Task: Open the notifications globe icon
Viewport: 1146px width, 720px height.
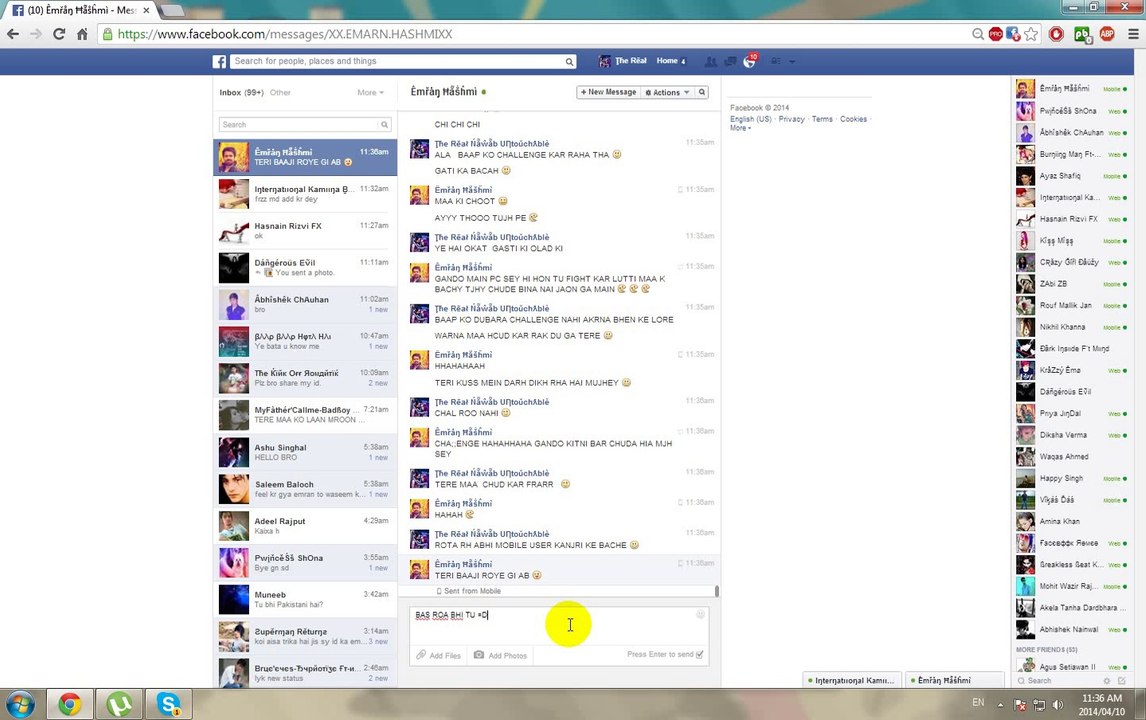Action: pyautogui.click(x=749, y=61)
